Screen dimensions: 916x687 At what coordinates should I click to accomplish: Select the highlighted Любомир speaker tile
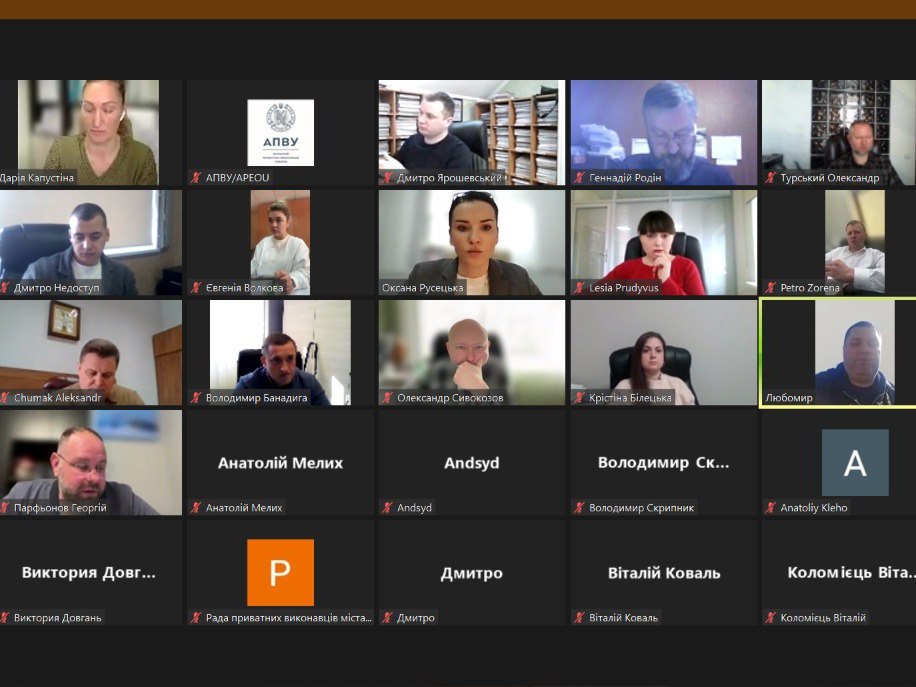point(838,352)
